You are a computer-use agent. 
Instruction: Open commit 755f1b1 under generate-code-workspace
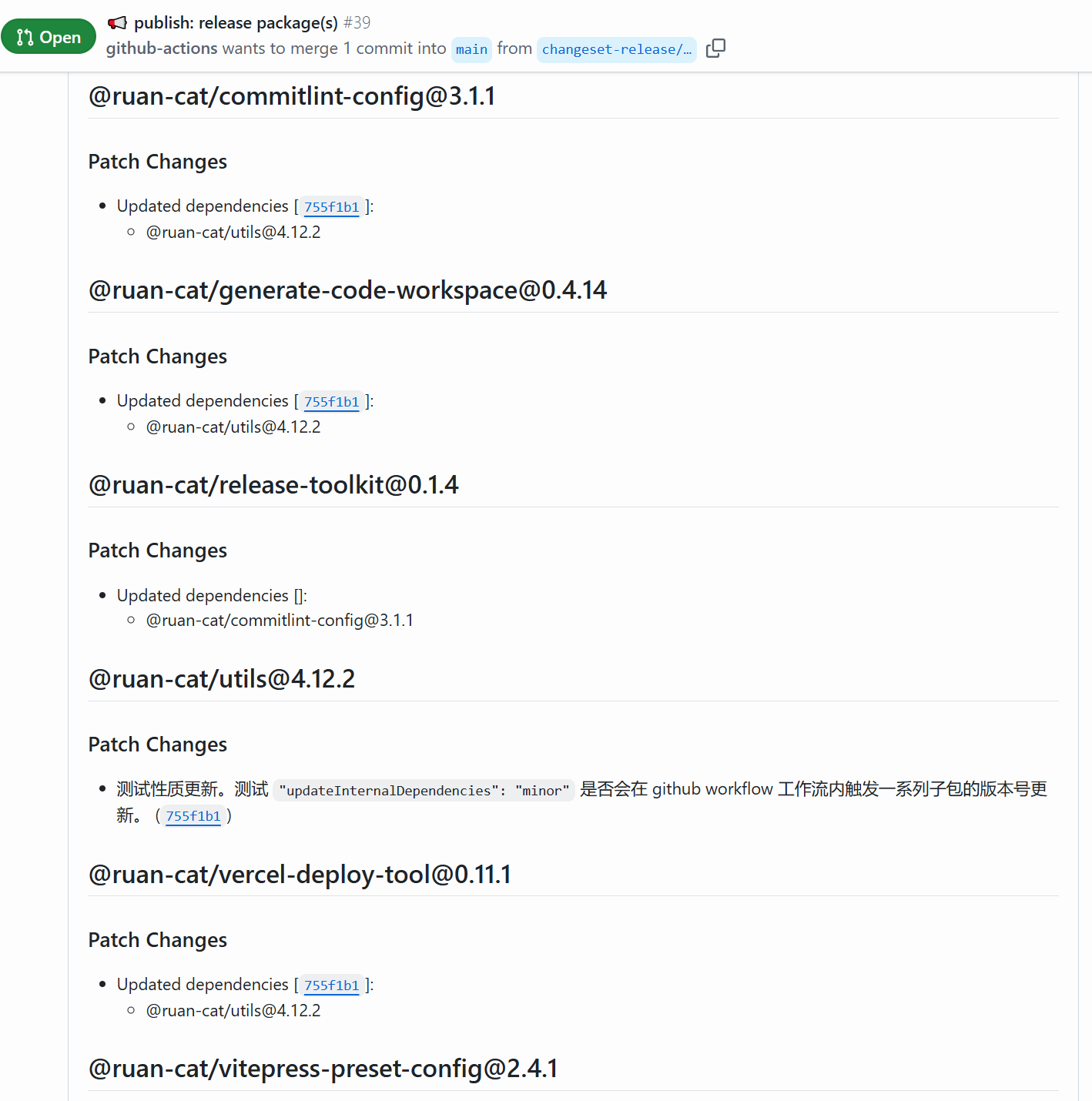[331, 402]
